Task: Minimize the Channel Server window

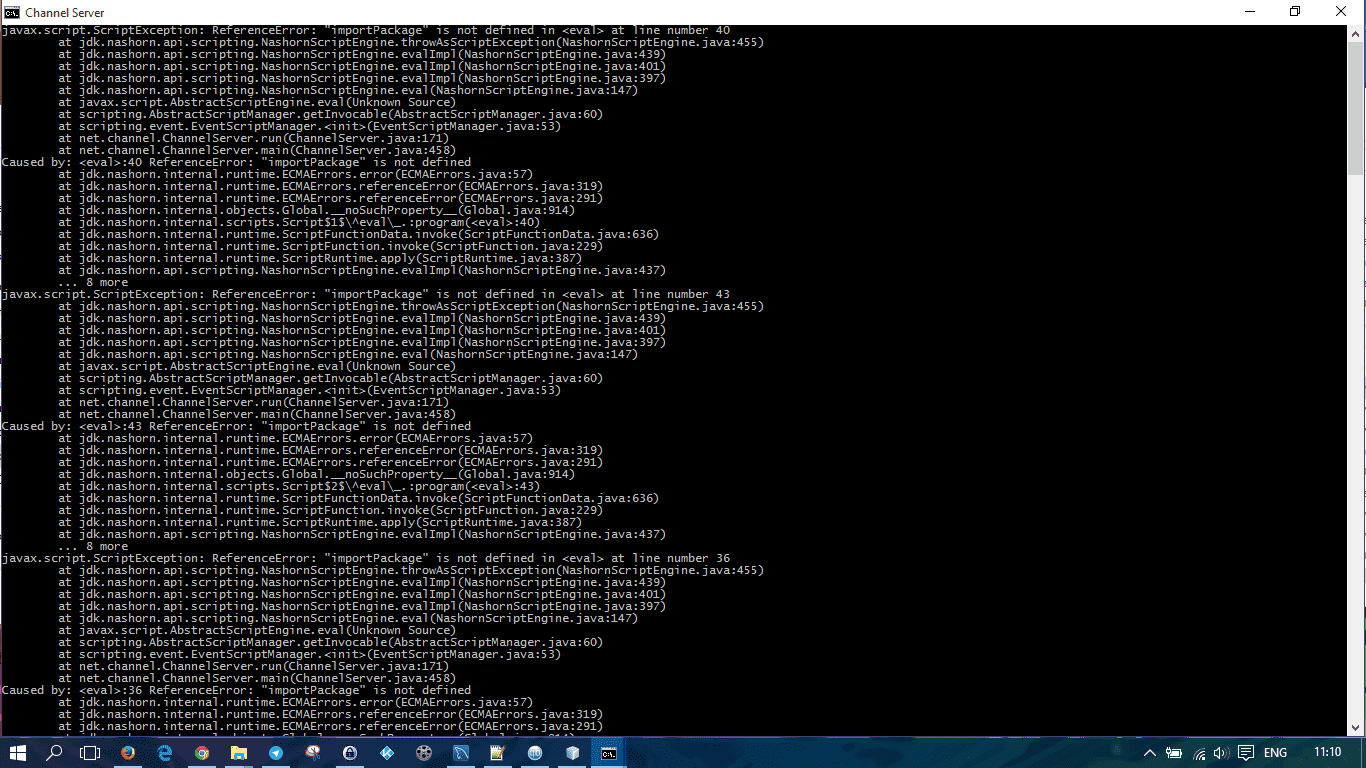Action: point(1249,12)
